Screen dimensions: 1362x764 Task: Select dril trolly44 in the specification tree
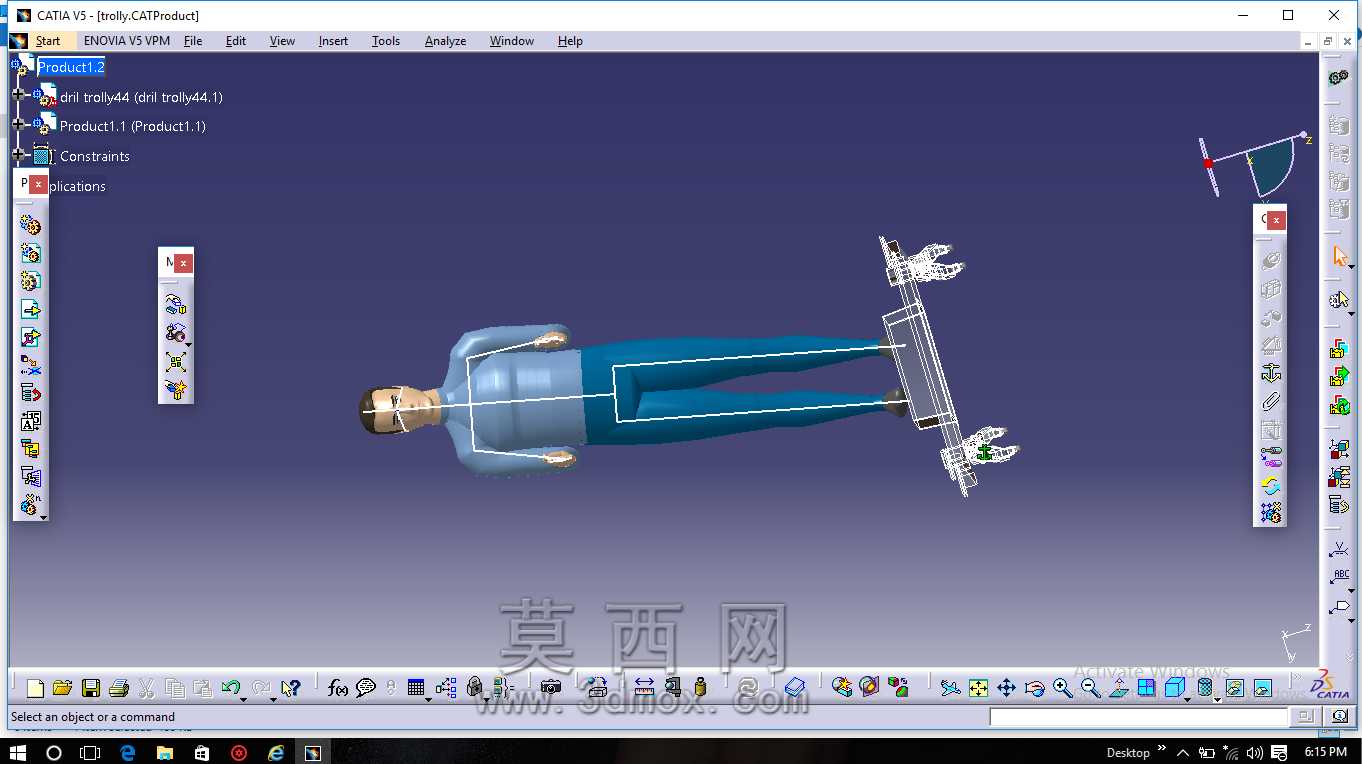pyautogui.click(x=141, y=97)
